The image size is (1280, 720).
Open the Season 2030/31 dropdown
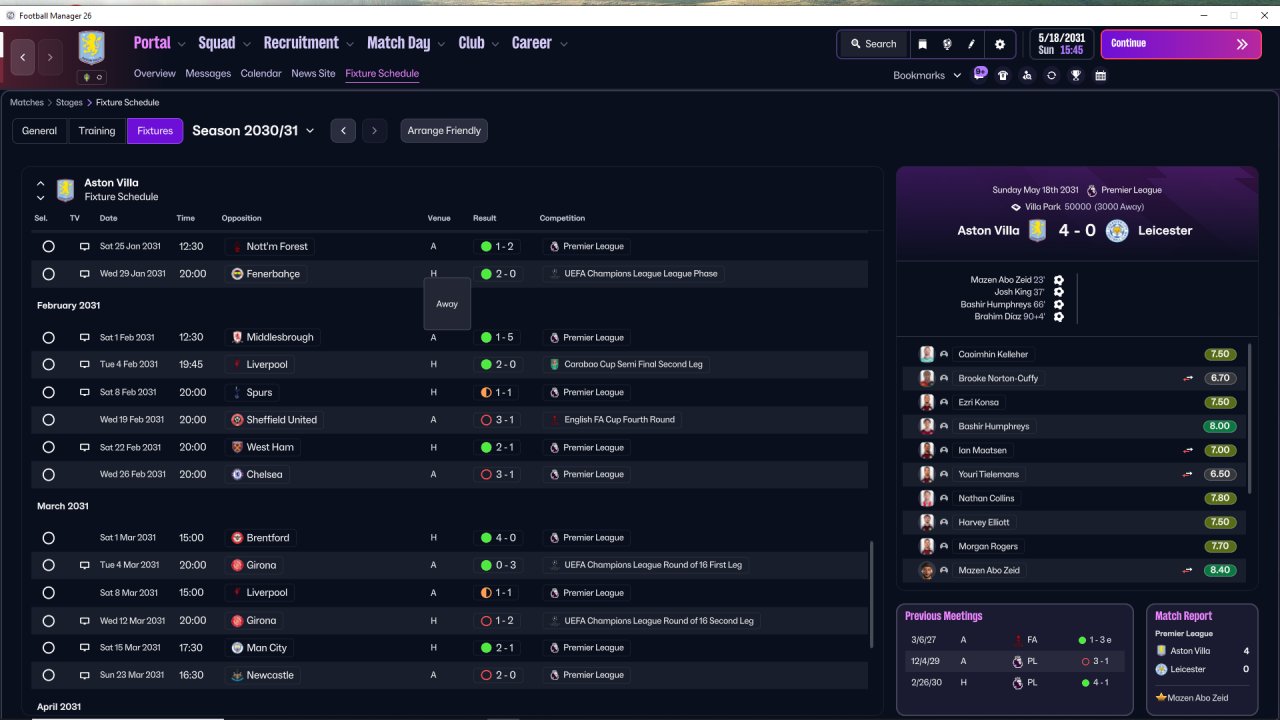click(253, 131)
